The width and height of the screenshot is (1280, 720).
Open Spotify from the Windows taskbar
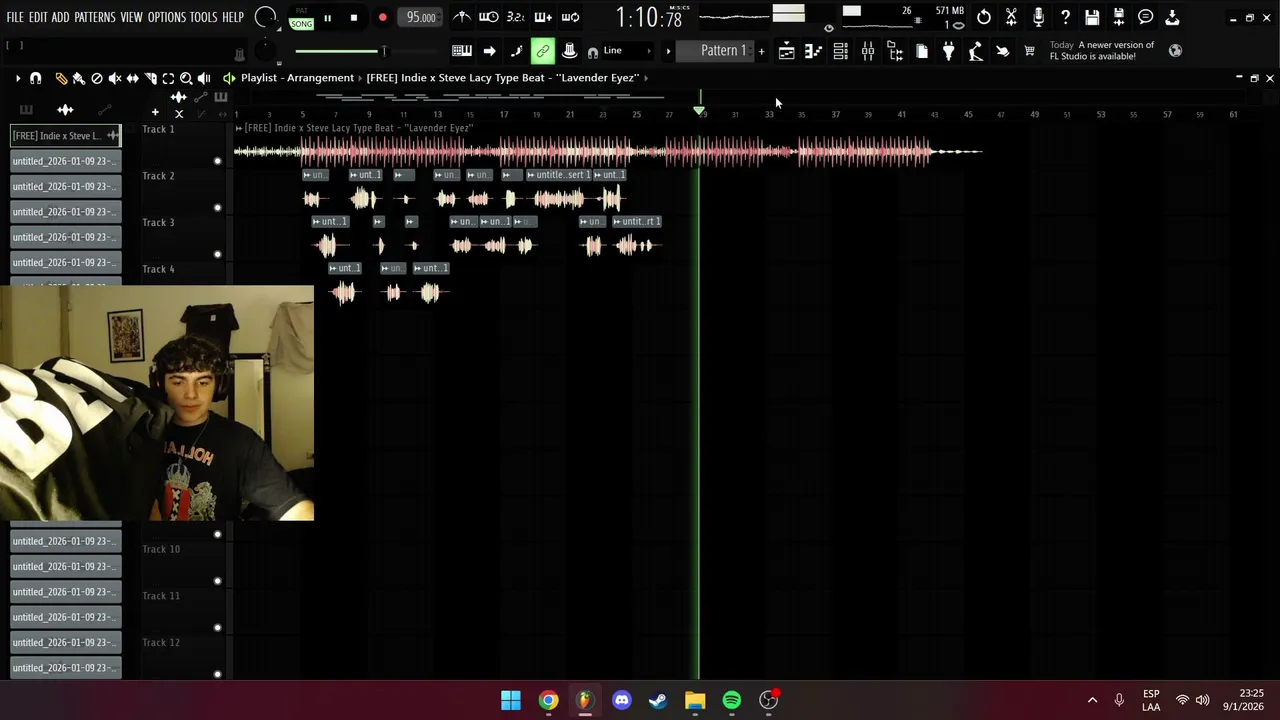[732, 700]
